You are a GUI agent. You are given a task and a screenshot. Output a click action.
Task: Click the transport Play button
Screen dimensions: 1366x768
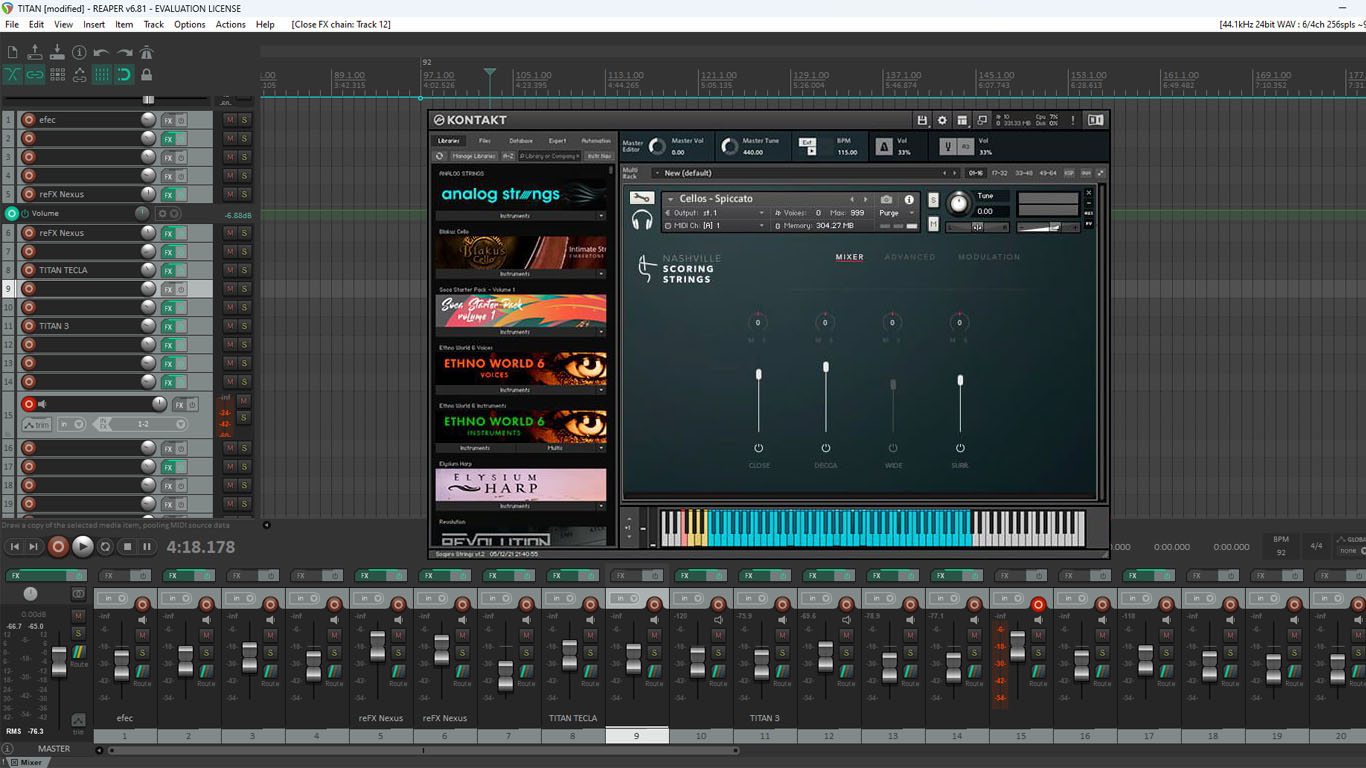tap(83, 546)
